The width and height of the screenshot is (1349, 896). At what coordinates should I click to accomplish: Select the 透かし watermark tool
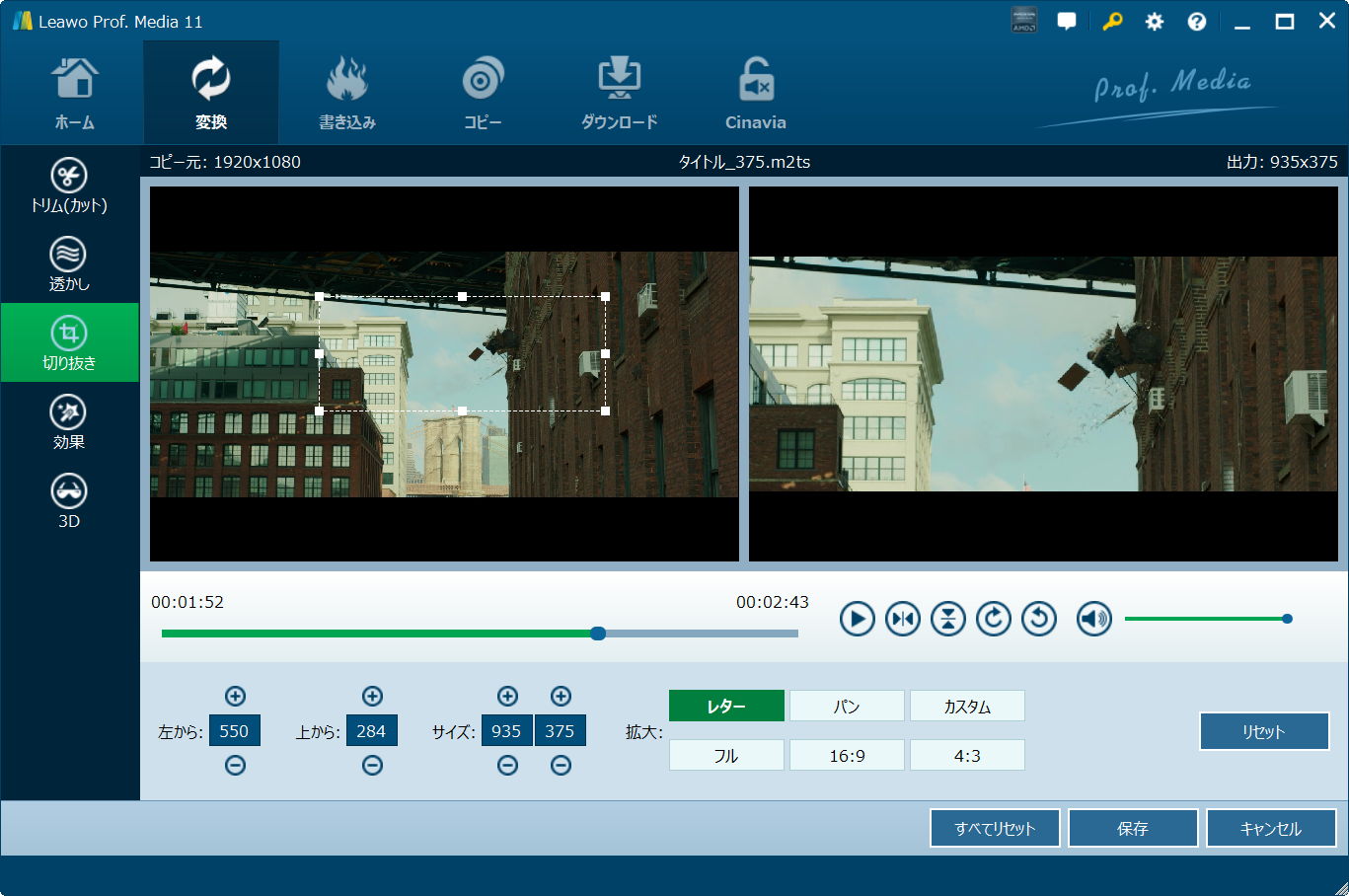coord(69,264)
